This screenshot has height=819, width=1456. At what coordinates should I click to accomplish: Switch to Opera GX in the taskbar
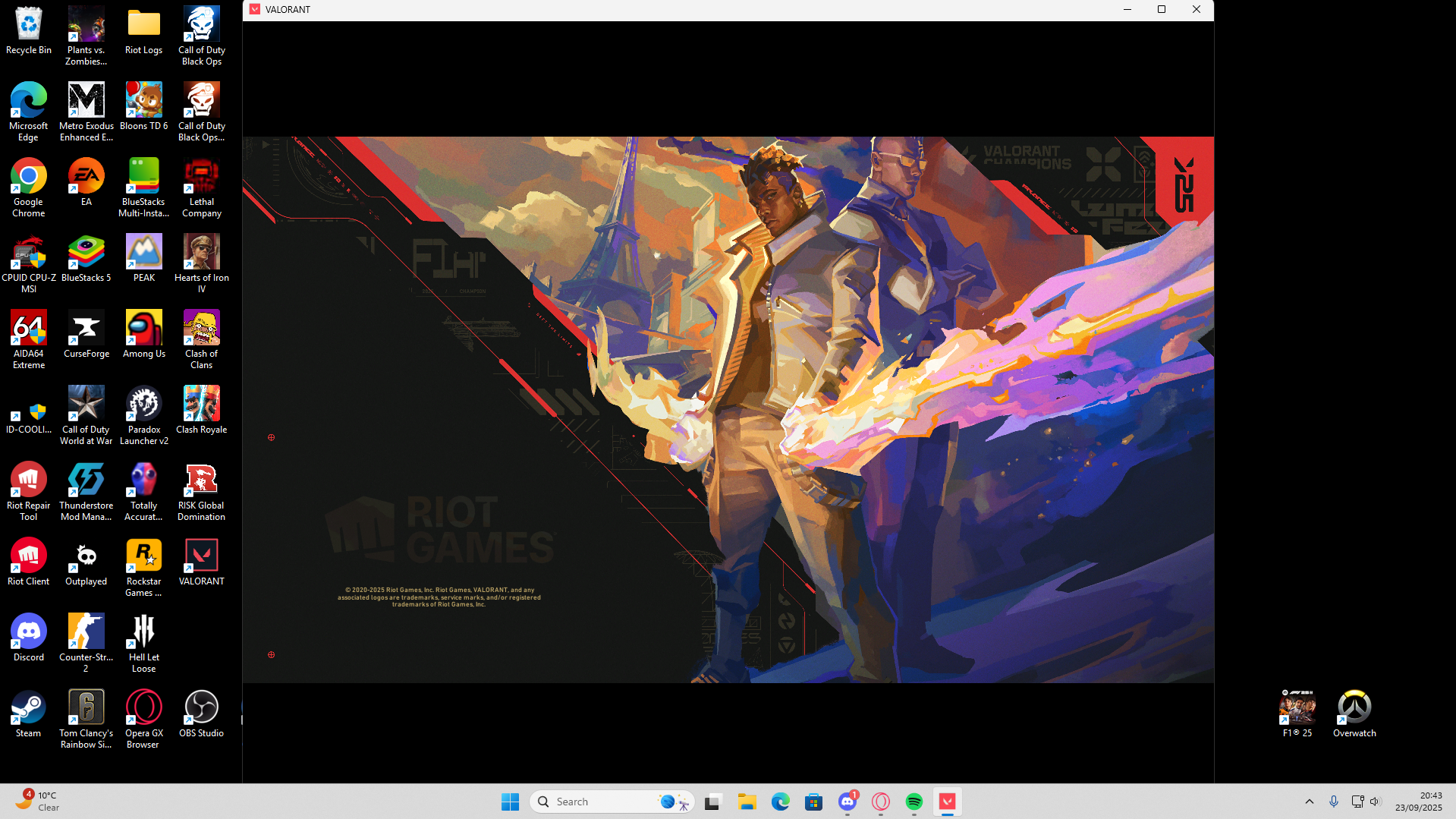tap(881, 802)
